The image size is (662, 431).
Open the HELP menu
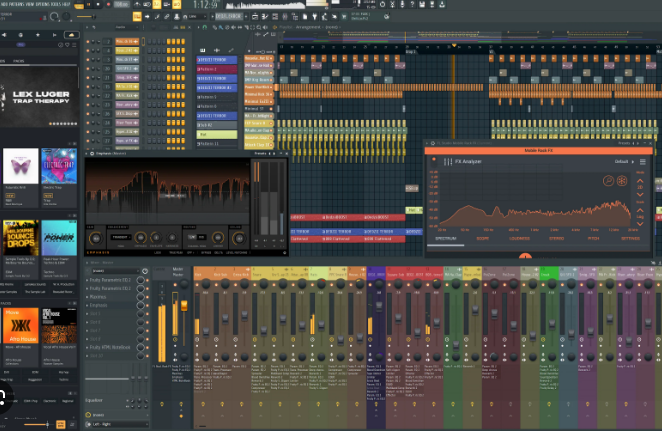(x=66, y=4)
